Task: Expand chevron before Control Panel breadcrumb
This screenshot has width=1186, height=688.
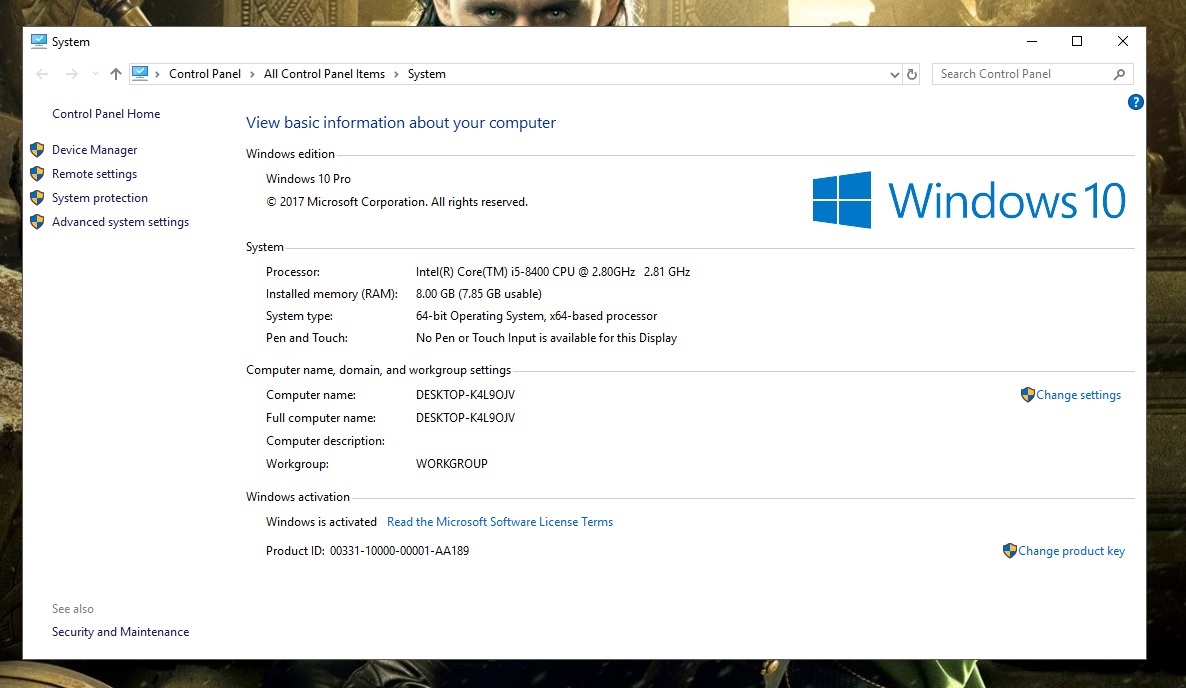Action: (x=157, y=74)
